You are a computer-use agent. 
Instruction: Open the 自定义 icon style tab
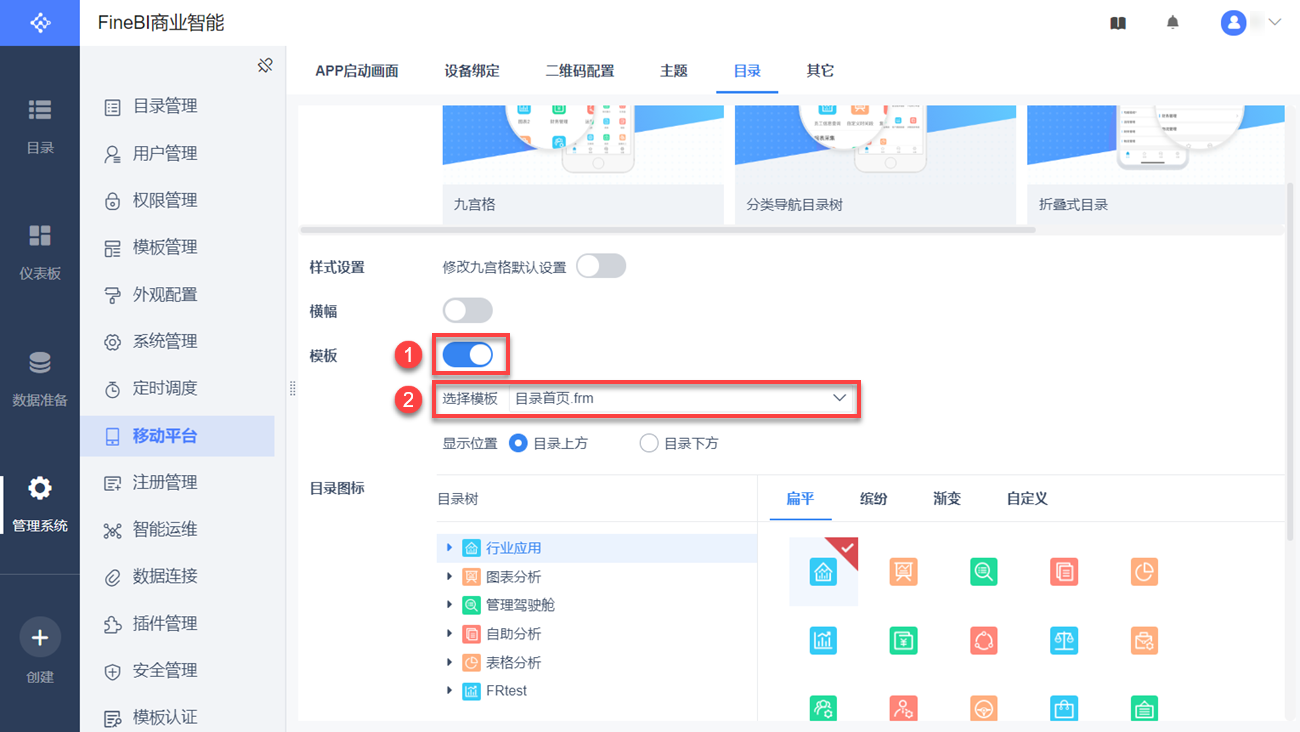coord(1027,498)
